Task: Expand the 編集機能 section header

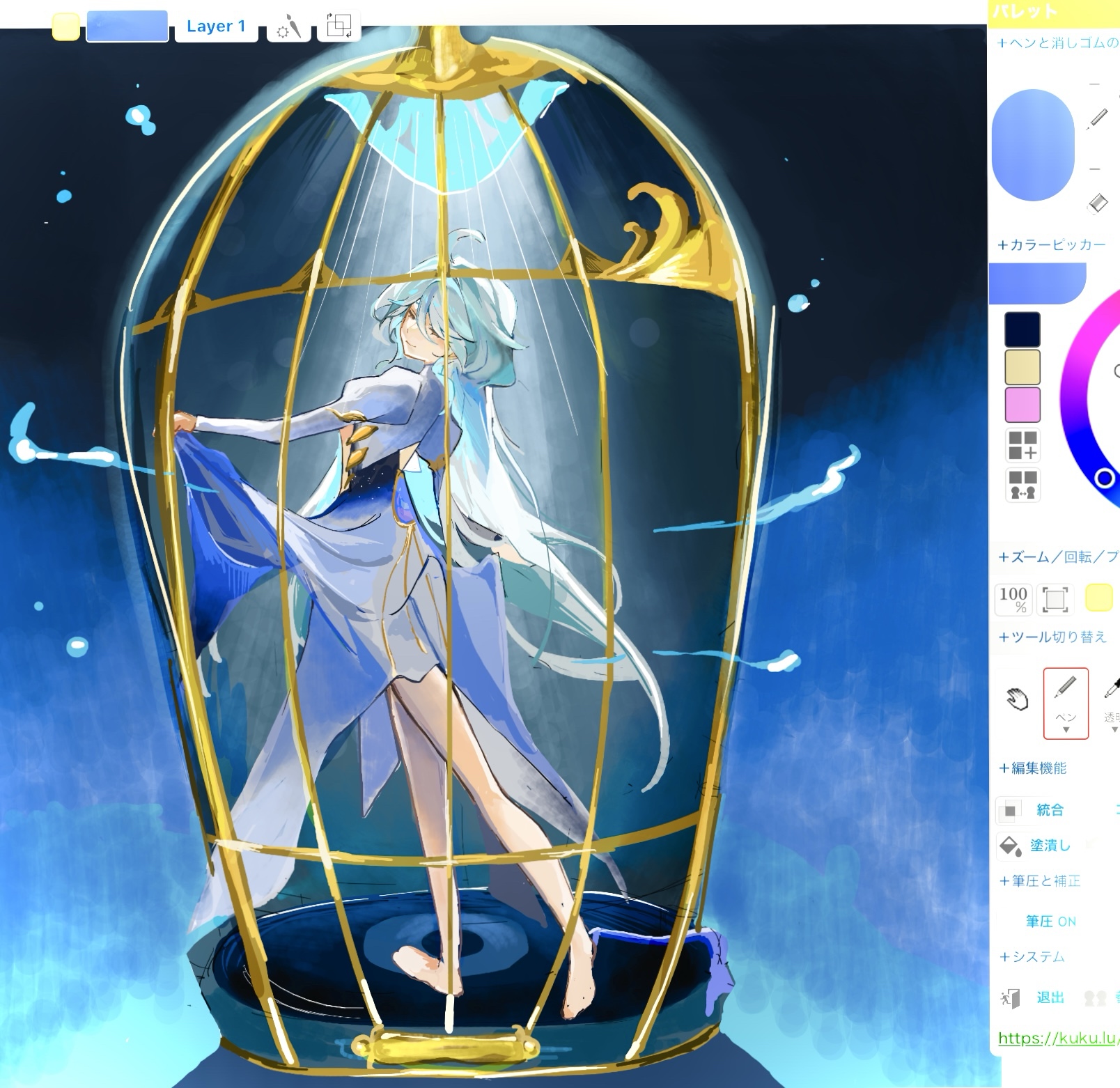Action: [1033, 768]
